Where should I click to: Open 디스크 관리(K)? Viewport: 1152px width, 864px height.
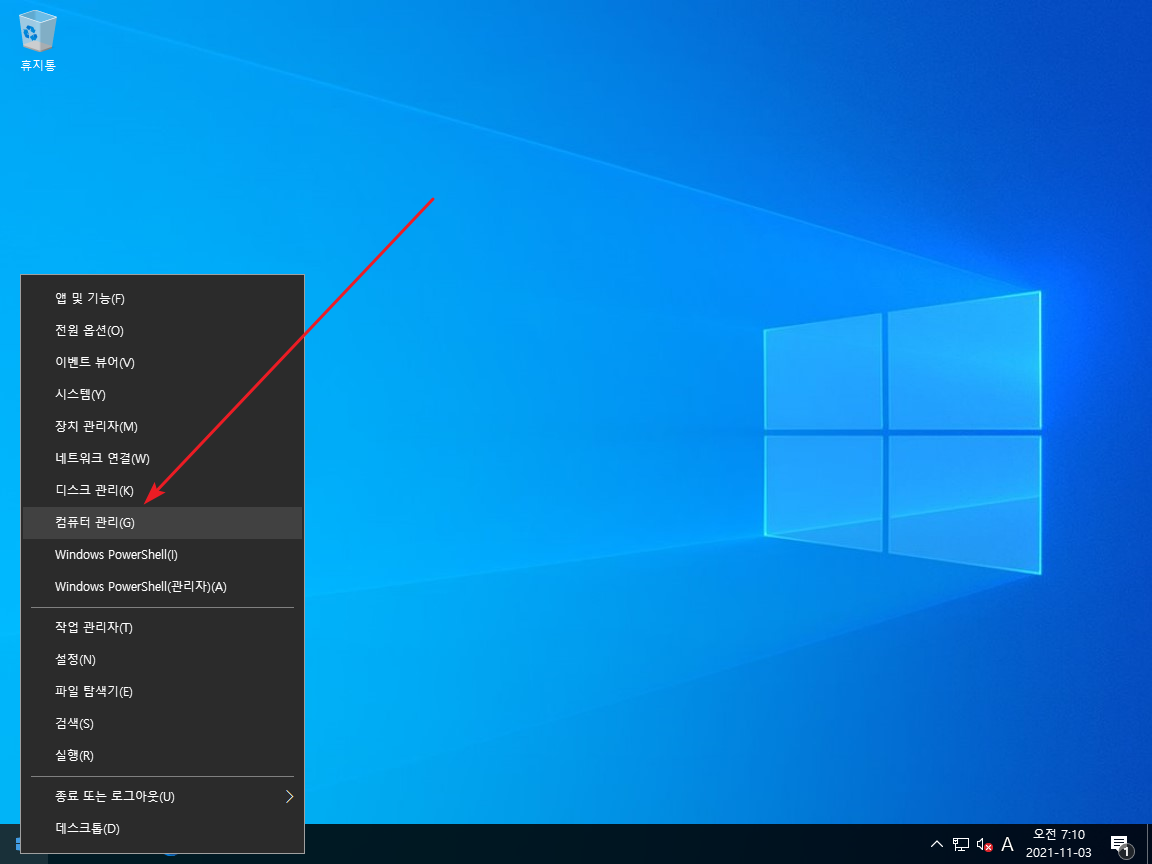[x=162, y=490]
